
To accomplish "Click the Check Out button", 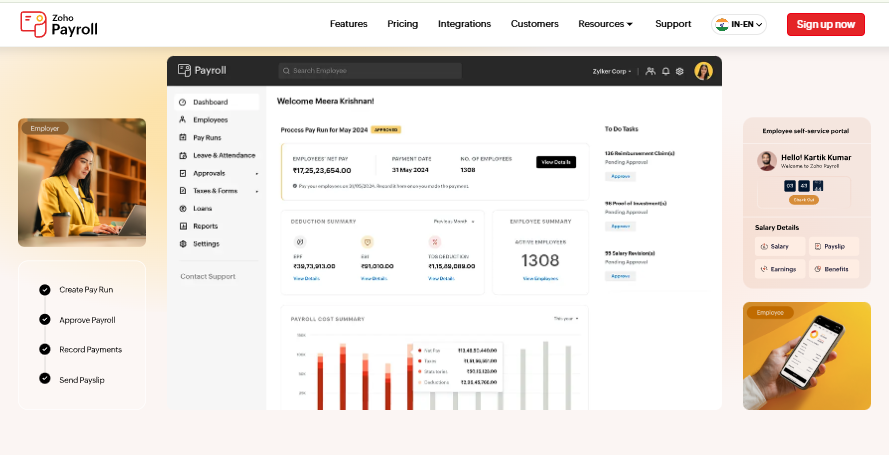I will point(803,200).
